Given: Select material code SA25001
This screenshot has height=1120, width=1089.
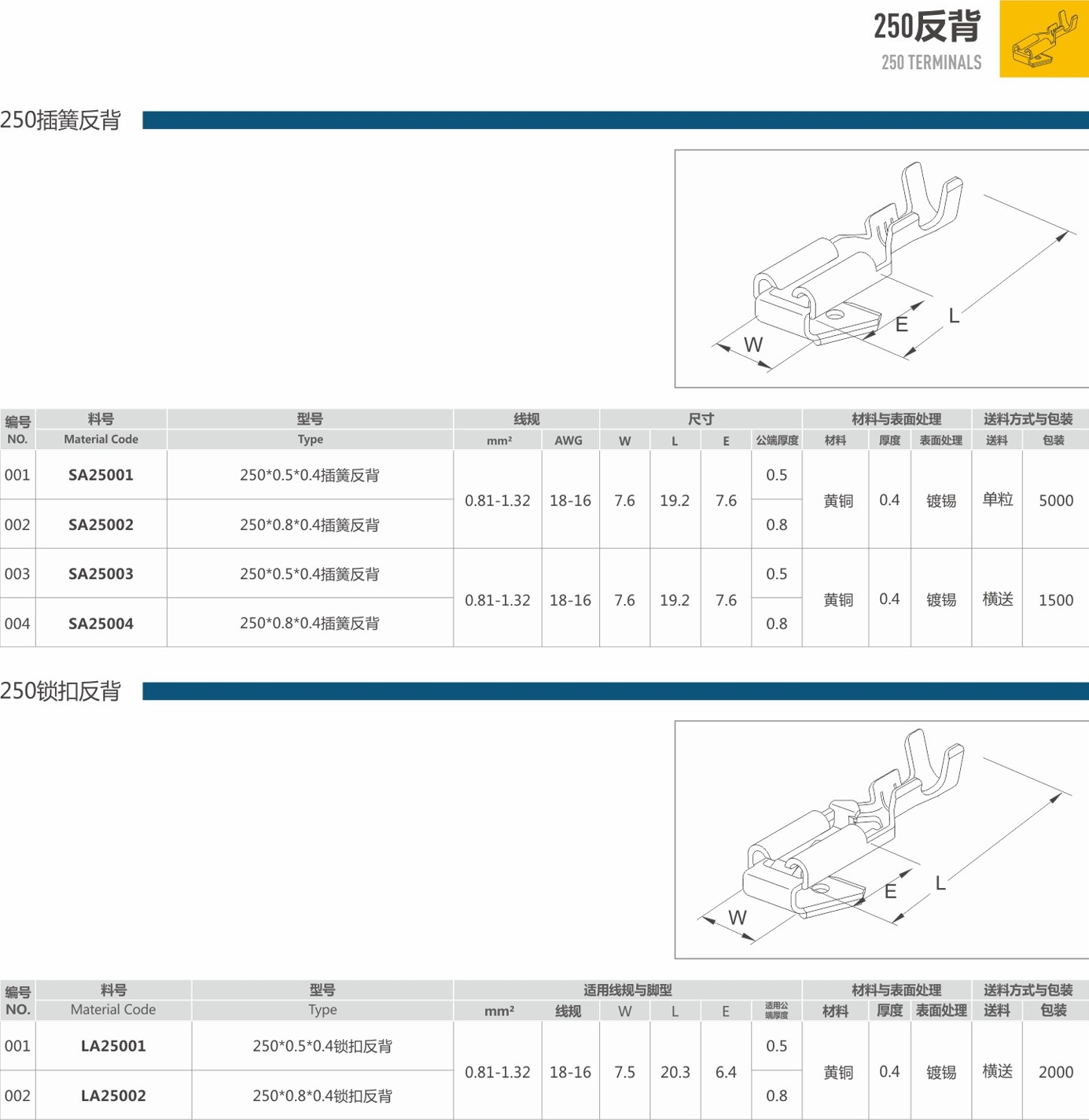Looking at the screenshot, I should (101, 475).
